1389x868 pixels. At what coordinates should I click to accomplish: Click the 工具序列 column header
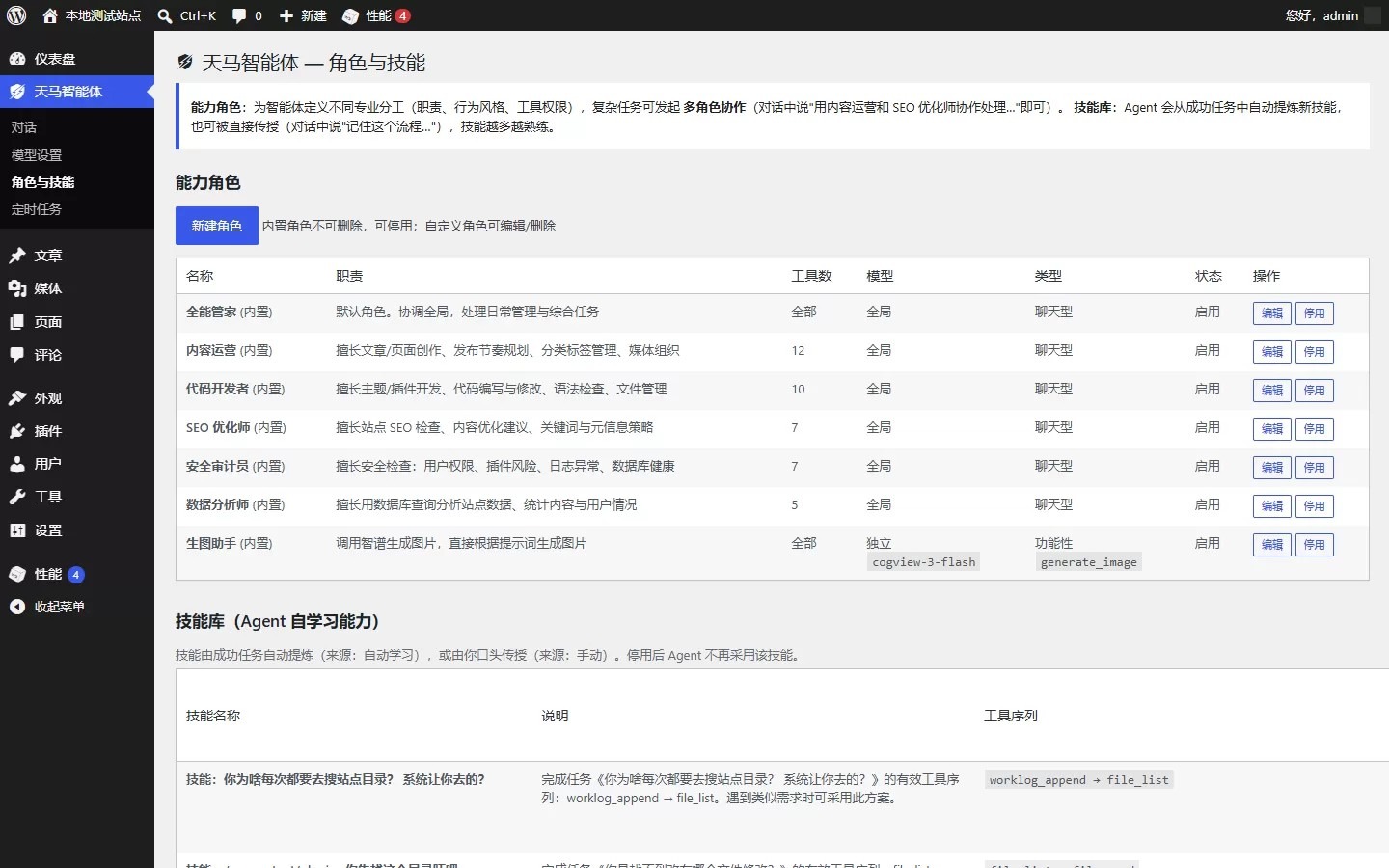pos(1011,716)
